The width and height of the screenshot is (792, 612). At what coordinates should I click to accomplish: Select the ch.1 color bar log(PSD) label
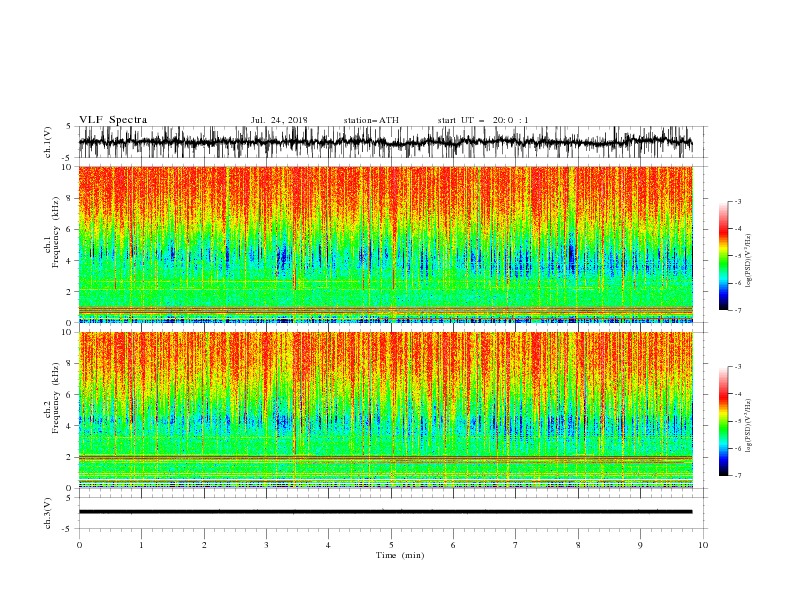pyautogui.click(x=748, y=261)
